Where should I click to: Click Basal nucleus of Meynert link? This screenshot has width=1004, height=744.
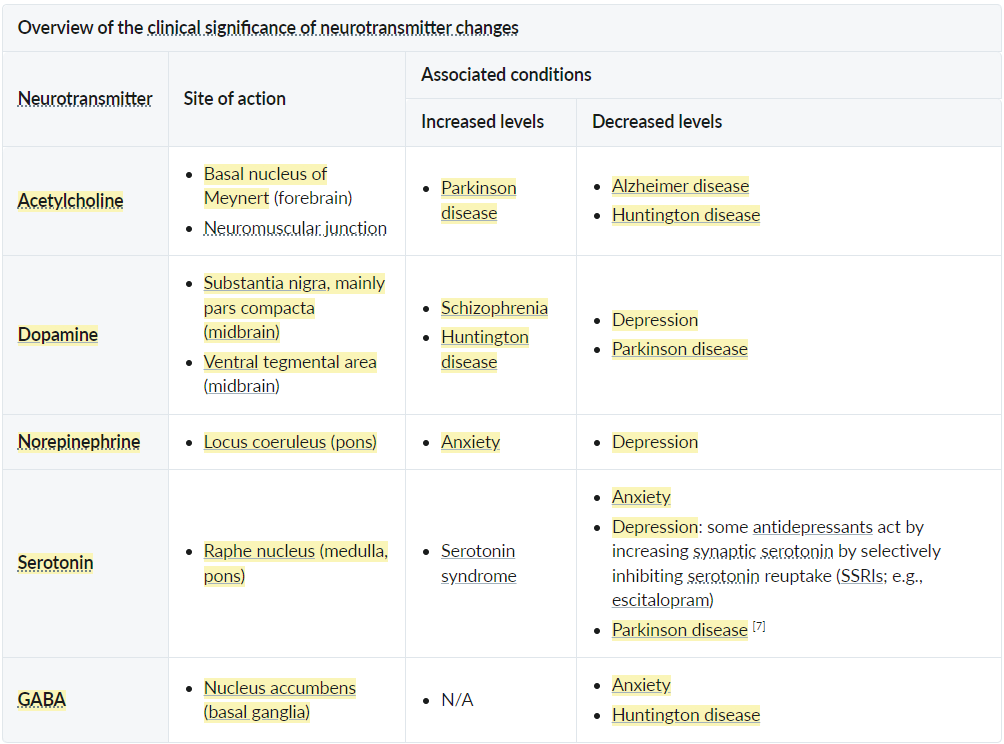(x=266, y=186)
